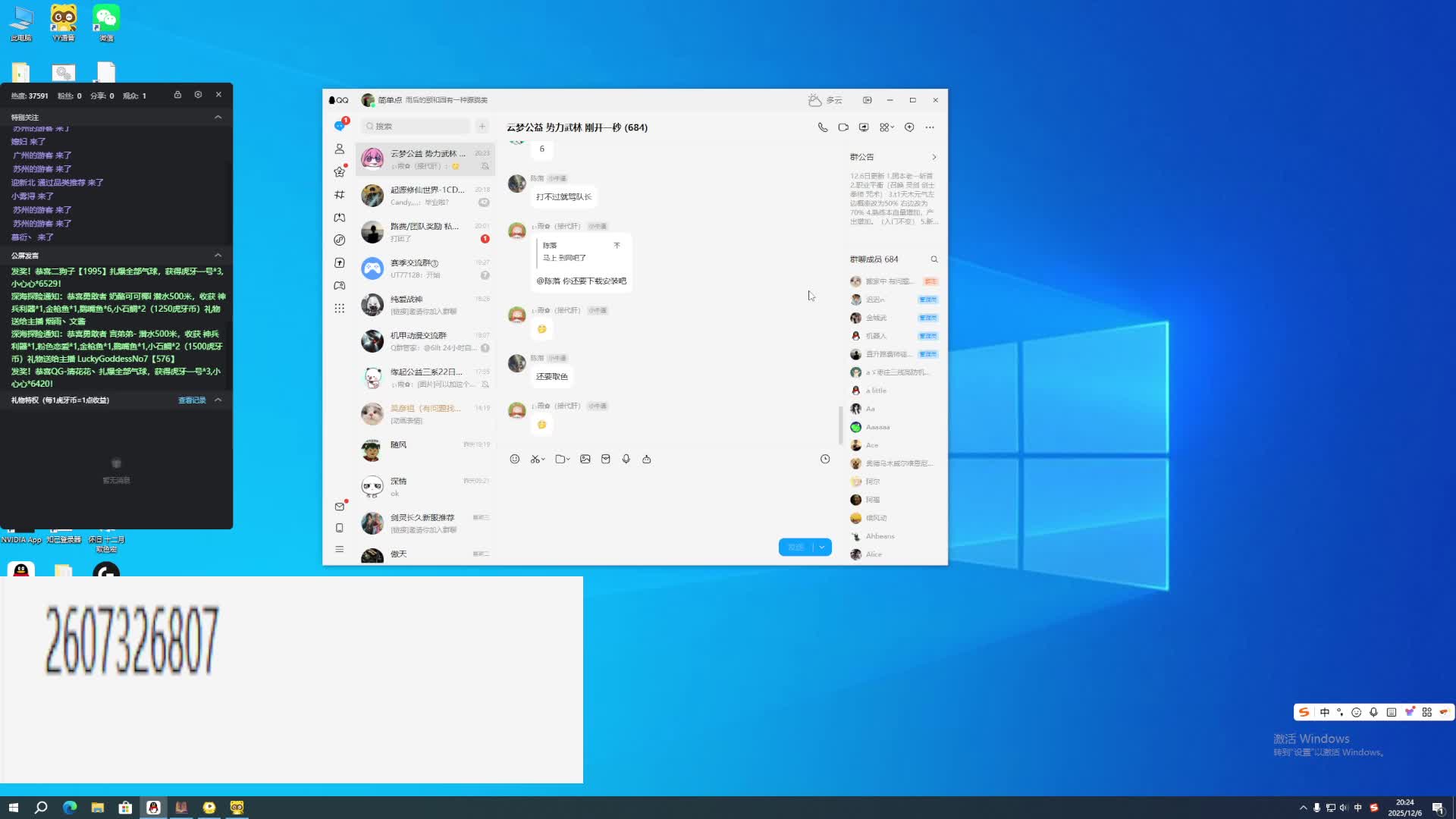Open the screen share icon in chat header
Image resolution: width=1456 pixels, height=819 pixels.
pyautogui.click(x=864, y=127)
